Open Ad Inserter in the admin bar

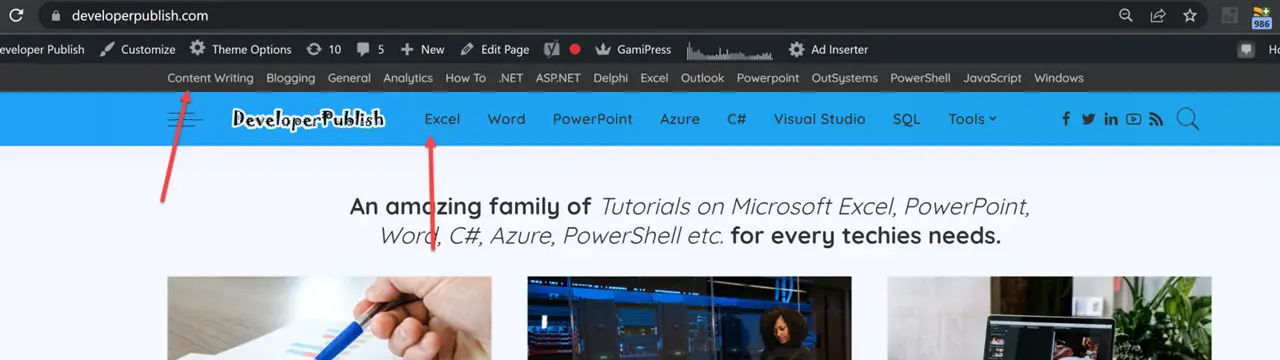click(828, 49)
